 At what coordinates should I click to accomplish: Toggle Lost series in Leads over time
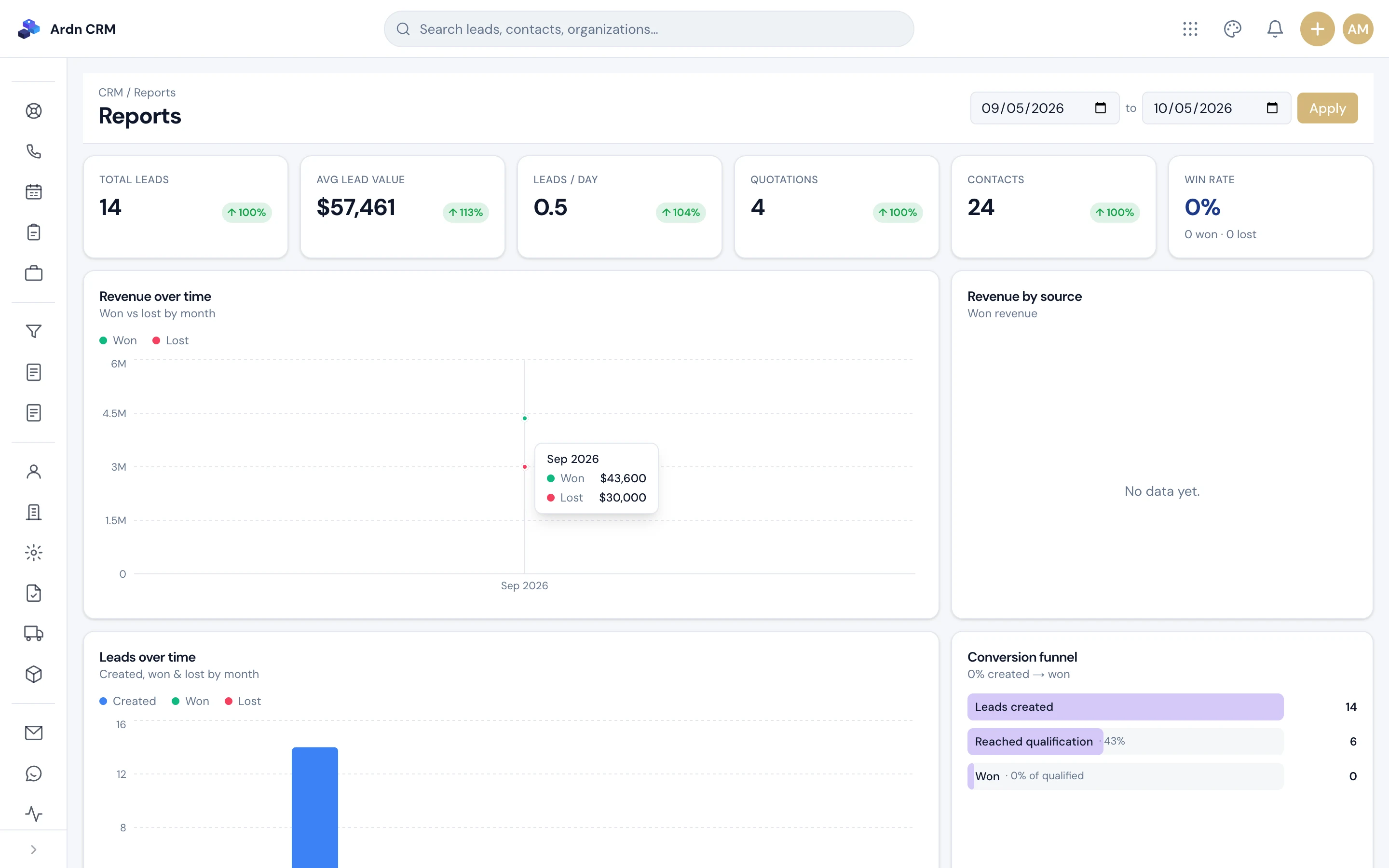click(243, 701)
